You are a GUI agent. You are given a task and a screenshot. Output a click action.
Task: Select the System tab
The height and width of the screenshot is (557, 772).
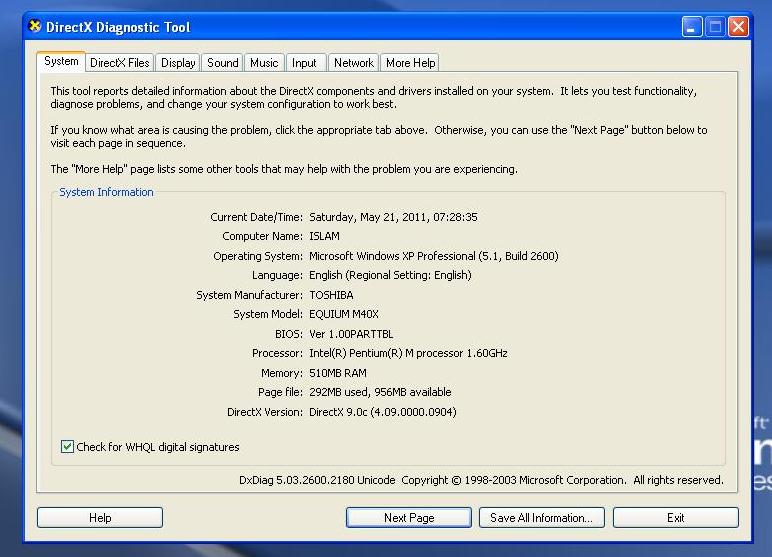pyautogui.click(x=61, y=61)
